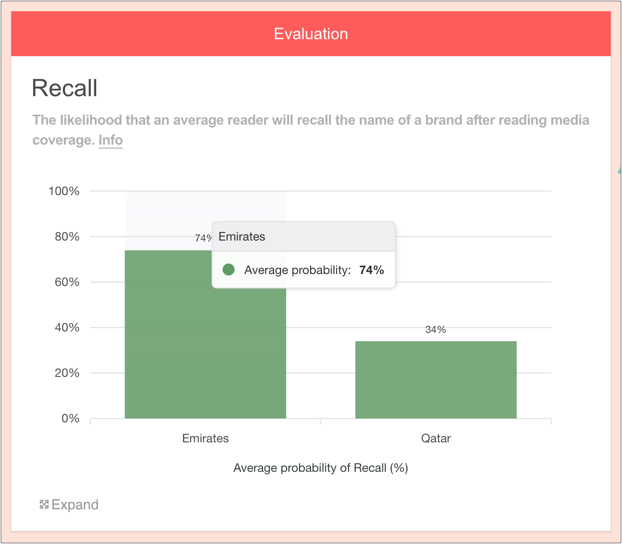622x544 pixels.
Task: Click the 0% y-axis label
Action: 70,419
